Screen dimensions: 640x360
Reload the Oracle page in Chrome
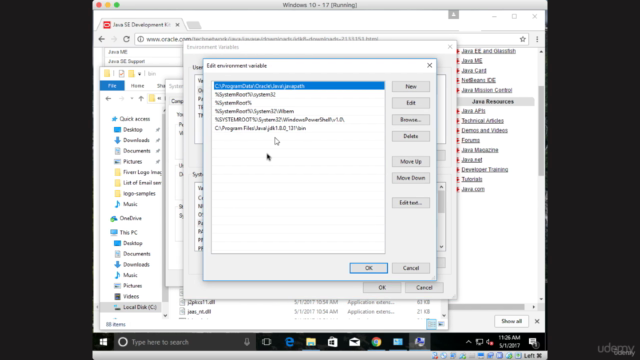[127, 39]
